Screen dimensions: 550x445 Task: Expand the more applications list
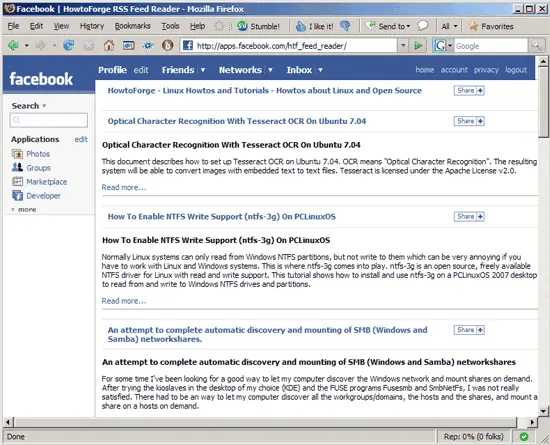pos(24,209)
